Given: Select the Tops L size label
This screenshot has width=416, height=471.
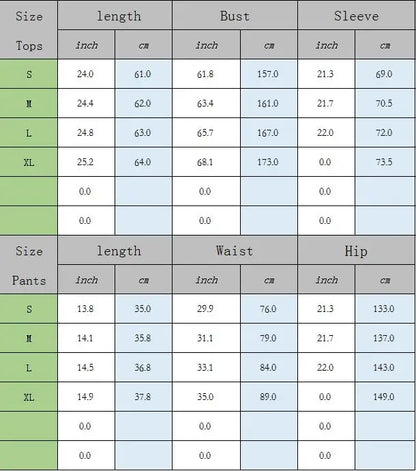Looking at the screenshot, I should click(x=29, y=133).
